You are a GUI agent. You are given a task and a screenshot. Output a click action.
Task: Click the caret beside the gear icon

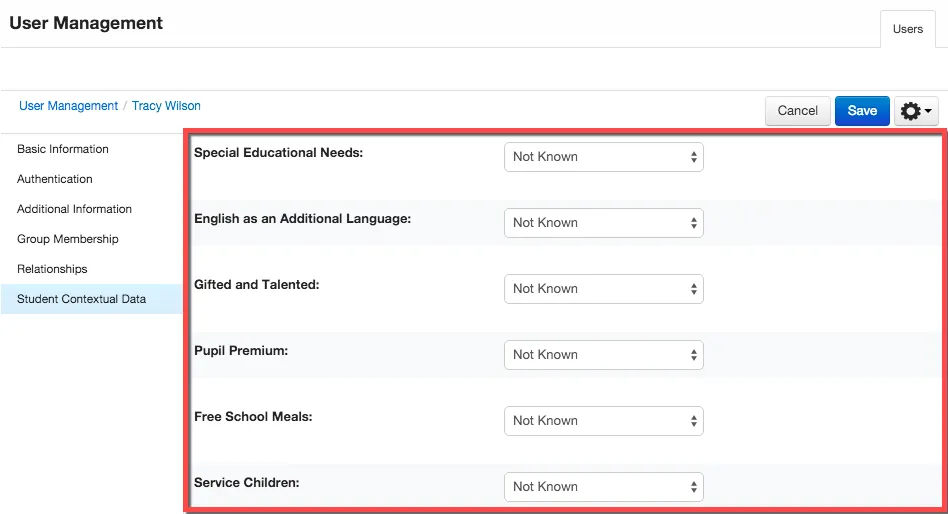928,111
